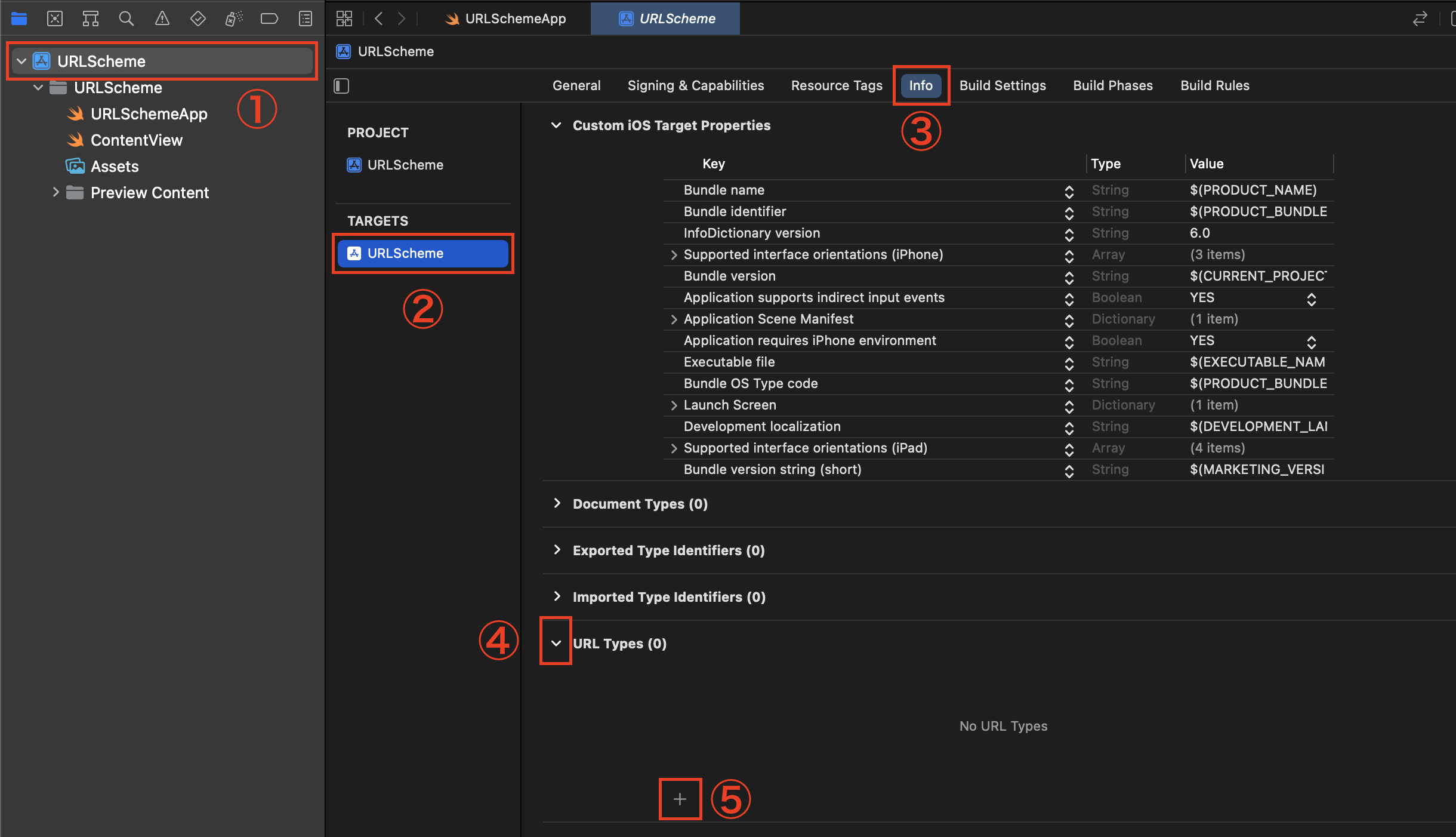This screenshot has width=1456, height=837.
Task: Change YES value for indirect input events
Action: [x=1311, y=299]
